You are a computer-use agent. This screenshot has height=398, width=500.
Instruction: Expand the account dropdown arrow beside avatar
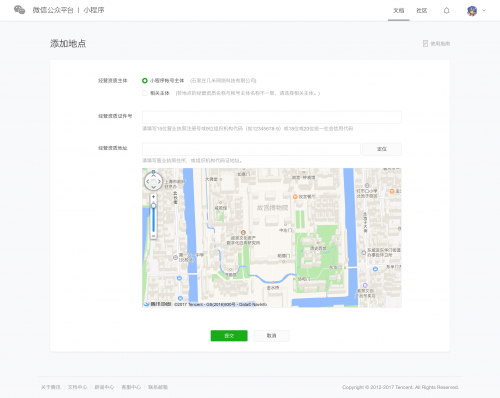pos(484,10)
